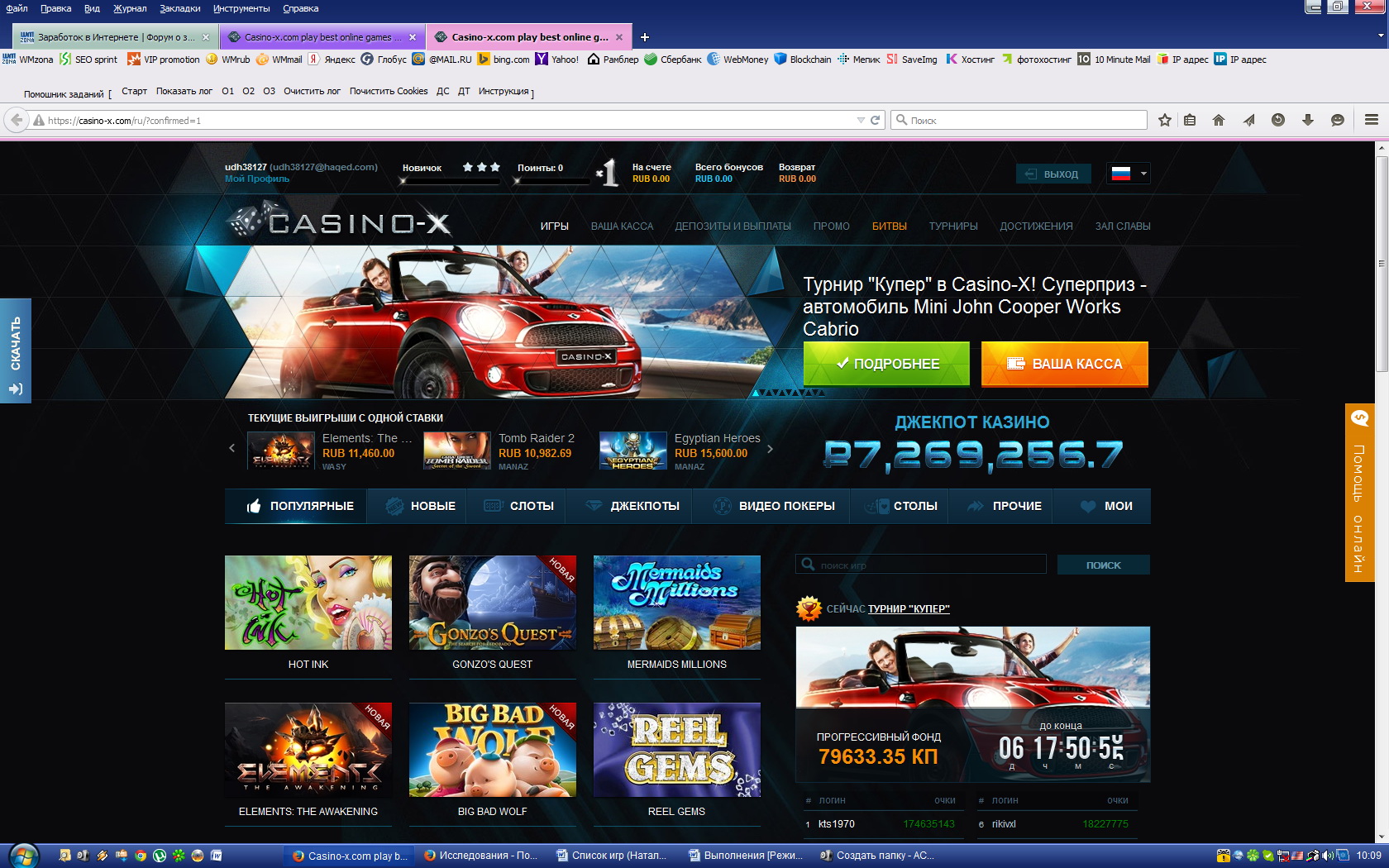
Task: Close the Заработок в Интернете tab
Action: [206, 37]
